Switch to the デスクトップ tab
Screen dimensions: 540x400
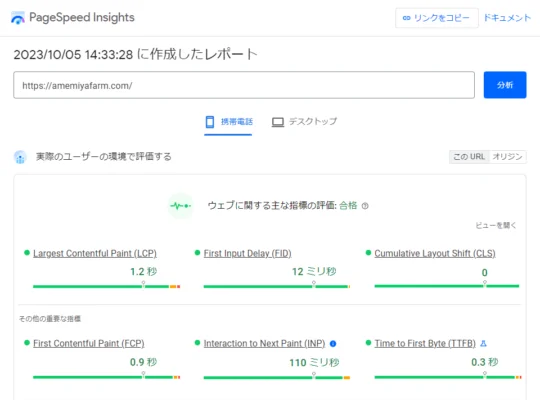click(304, 122)
